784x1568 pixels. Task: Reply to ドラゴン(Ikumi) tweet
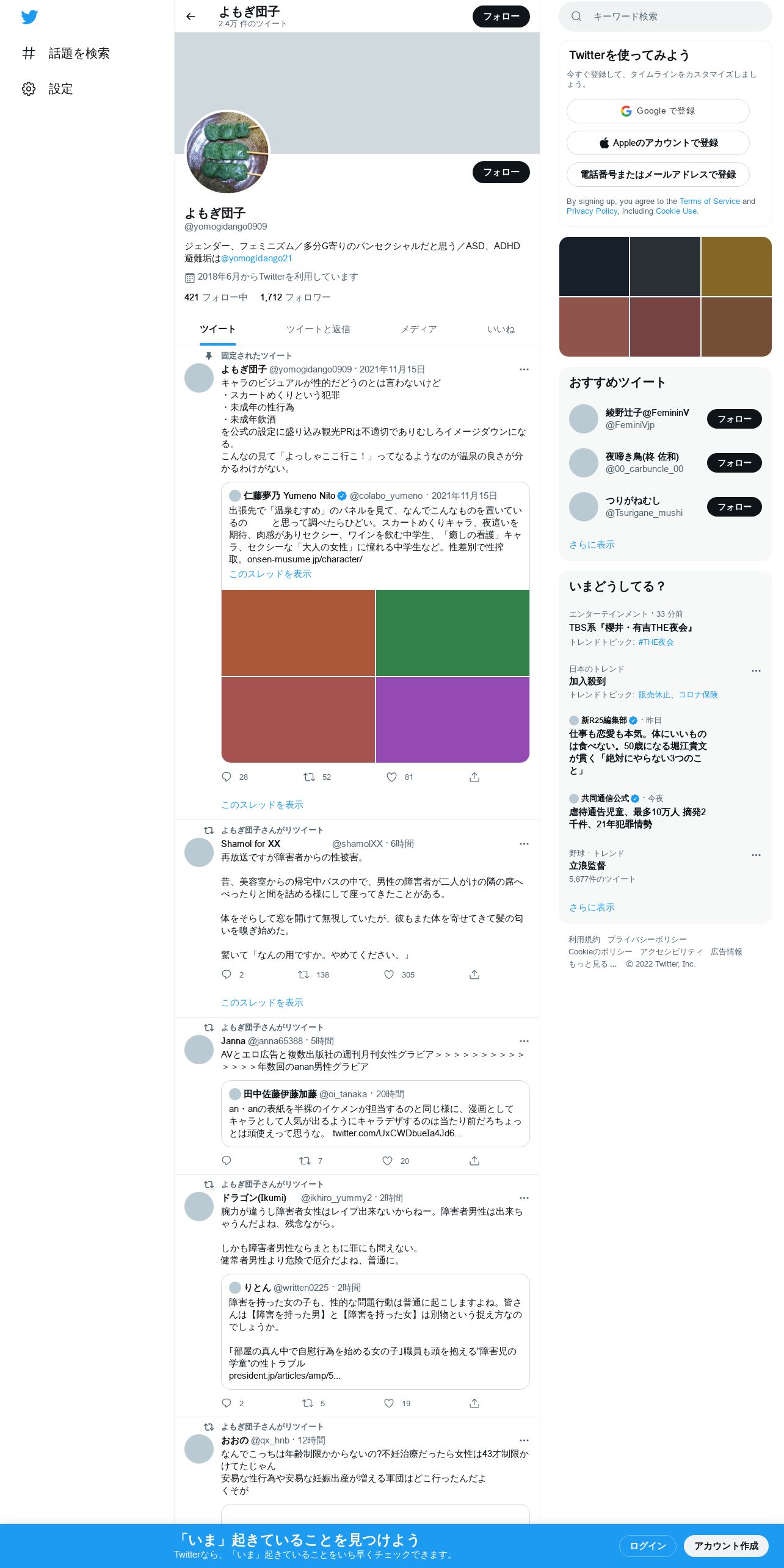coord(227,1403)
